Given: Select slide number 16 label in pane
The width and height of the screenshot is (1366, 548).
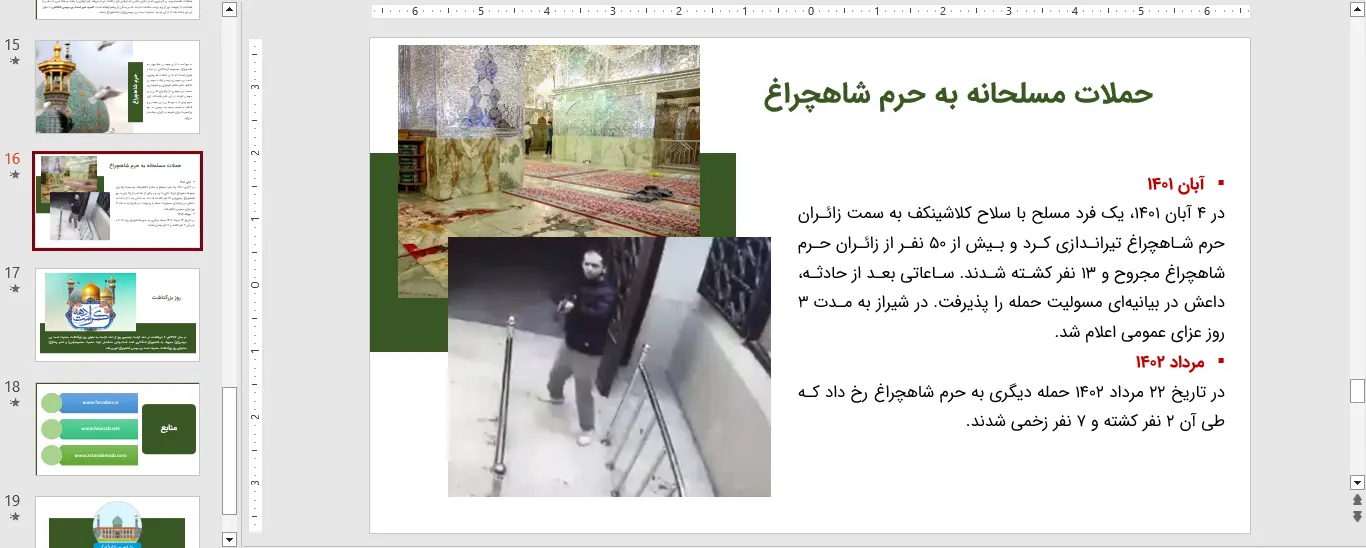Looking at the screenshot, I should [x=13, y=159].
